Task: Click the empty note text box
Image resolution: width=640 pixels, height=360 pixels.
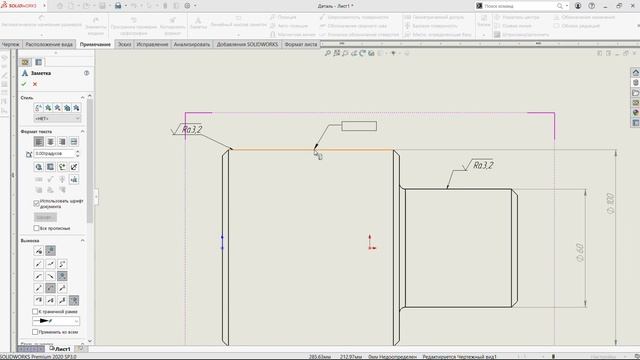Action: tap(359, 126)
